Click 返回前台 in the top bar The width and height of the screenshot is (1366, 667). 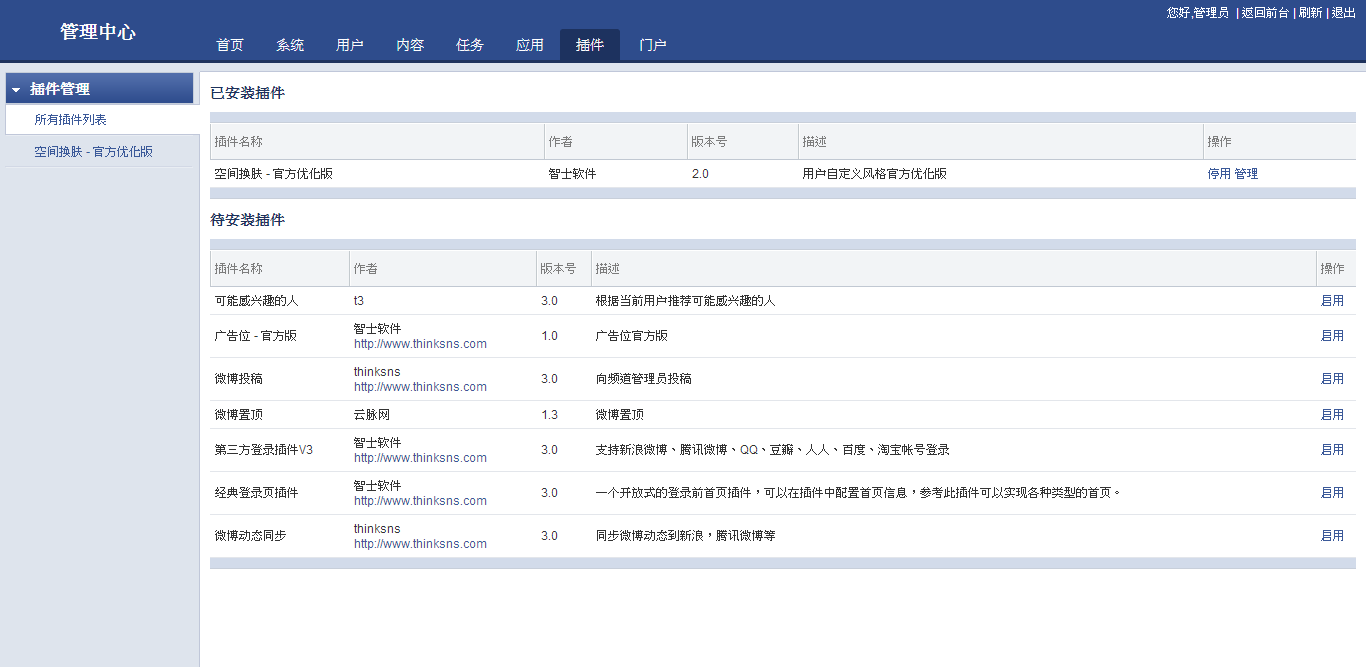pos(1265,13)
